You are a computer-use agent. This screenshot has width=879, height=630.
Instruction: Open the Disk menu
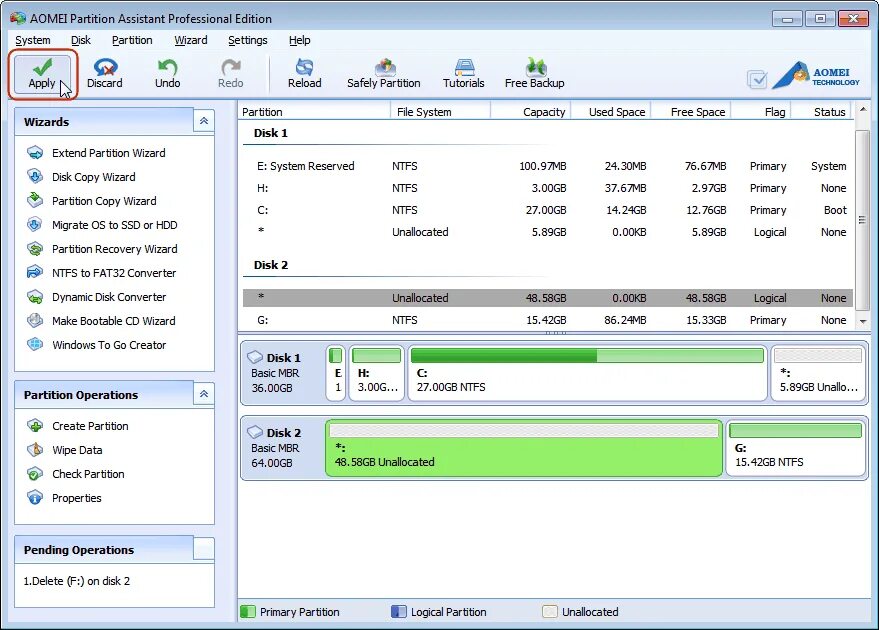(81, 40)
